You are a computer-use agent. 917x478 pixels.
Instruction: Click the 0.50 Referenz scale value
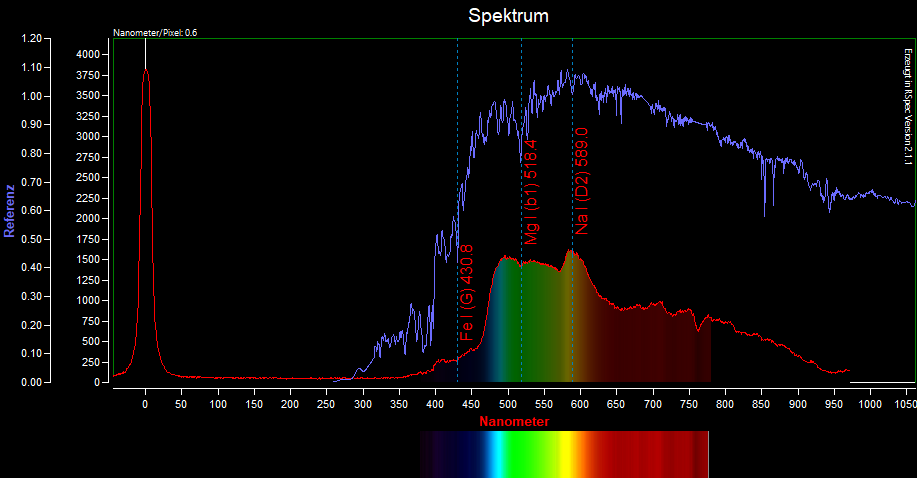(x=32, y=239)
